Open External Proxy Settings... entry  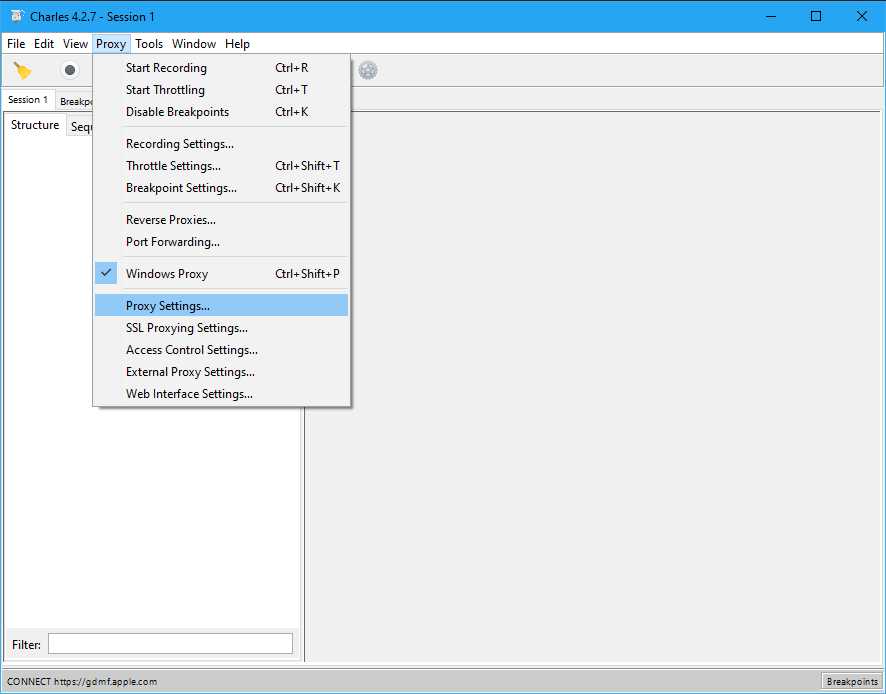point(222,372)
